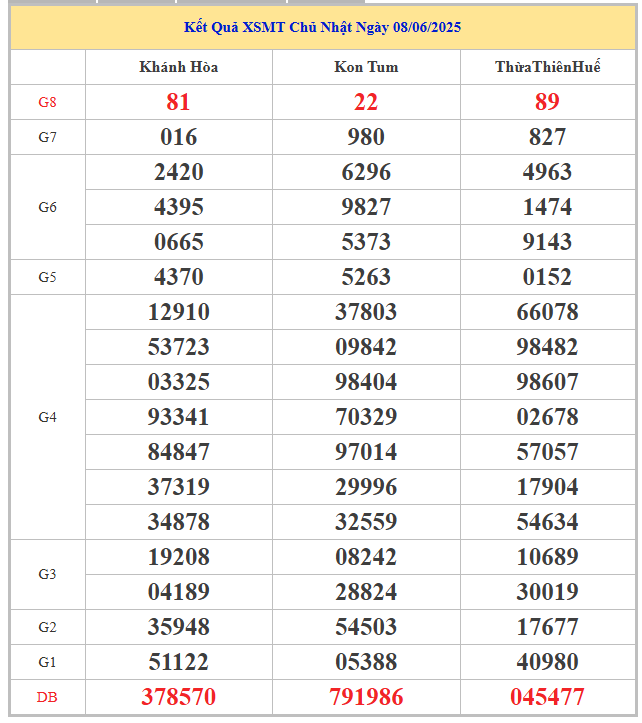Click the G5 prize row label

(x=48, y=277)
